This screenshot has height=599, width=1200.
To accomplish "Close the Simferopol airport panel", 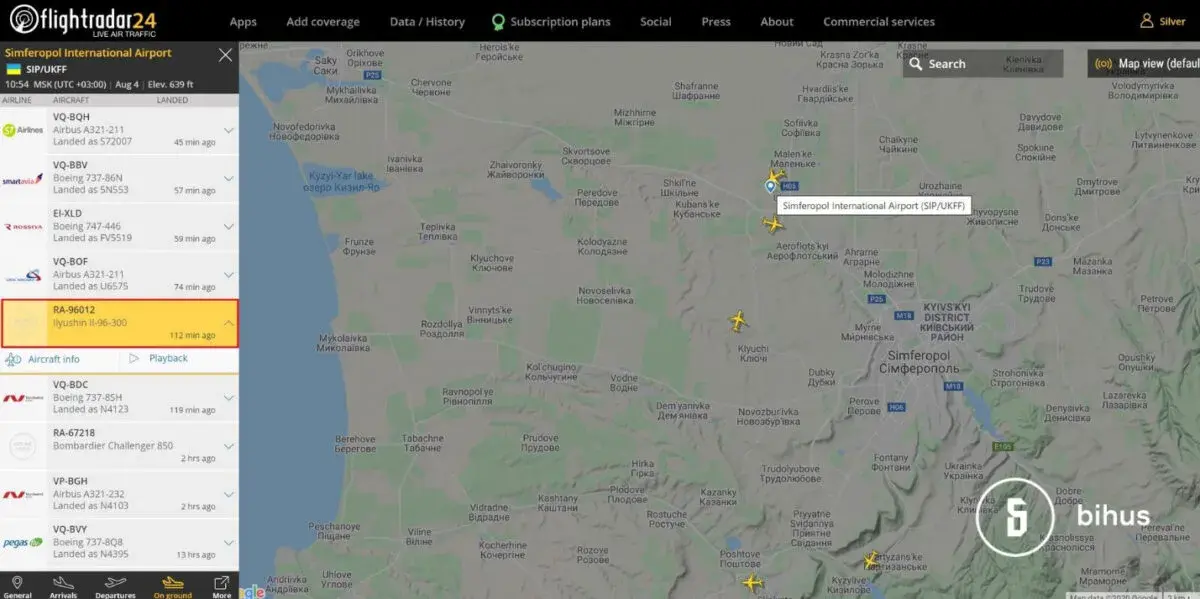I will [225, 55].
